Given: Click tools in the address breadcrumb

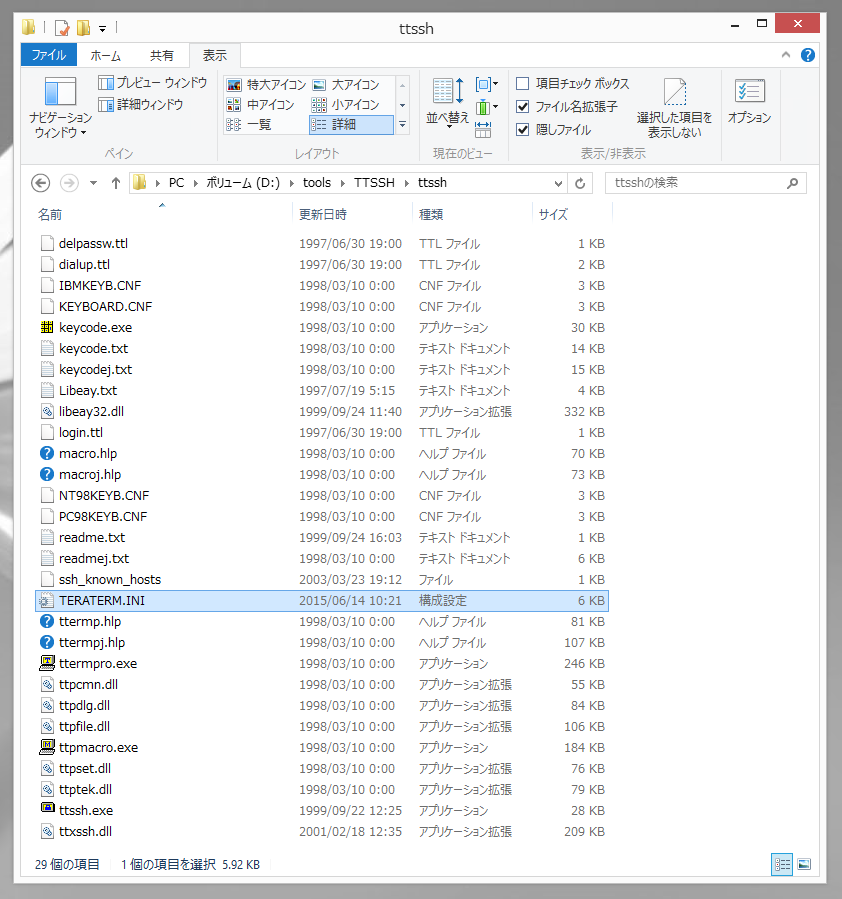Looking at the screenshot, I should (317, 183).
